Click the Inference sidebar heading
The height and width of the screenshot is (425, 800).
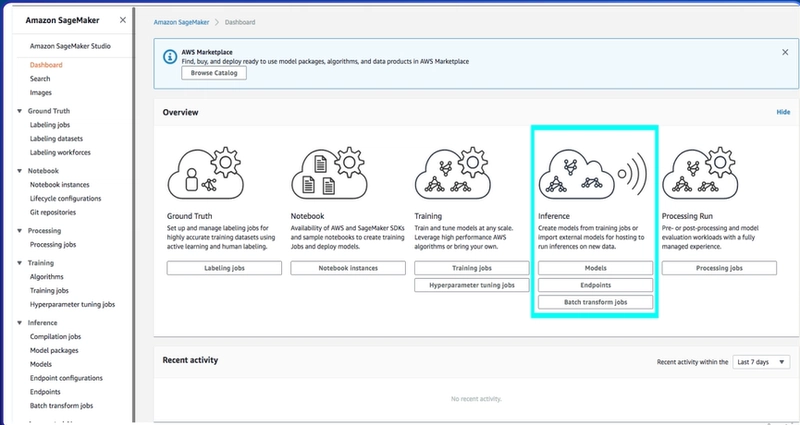click(x=42, y=322)
